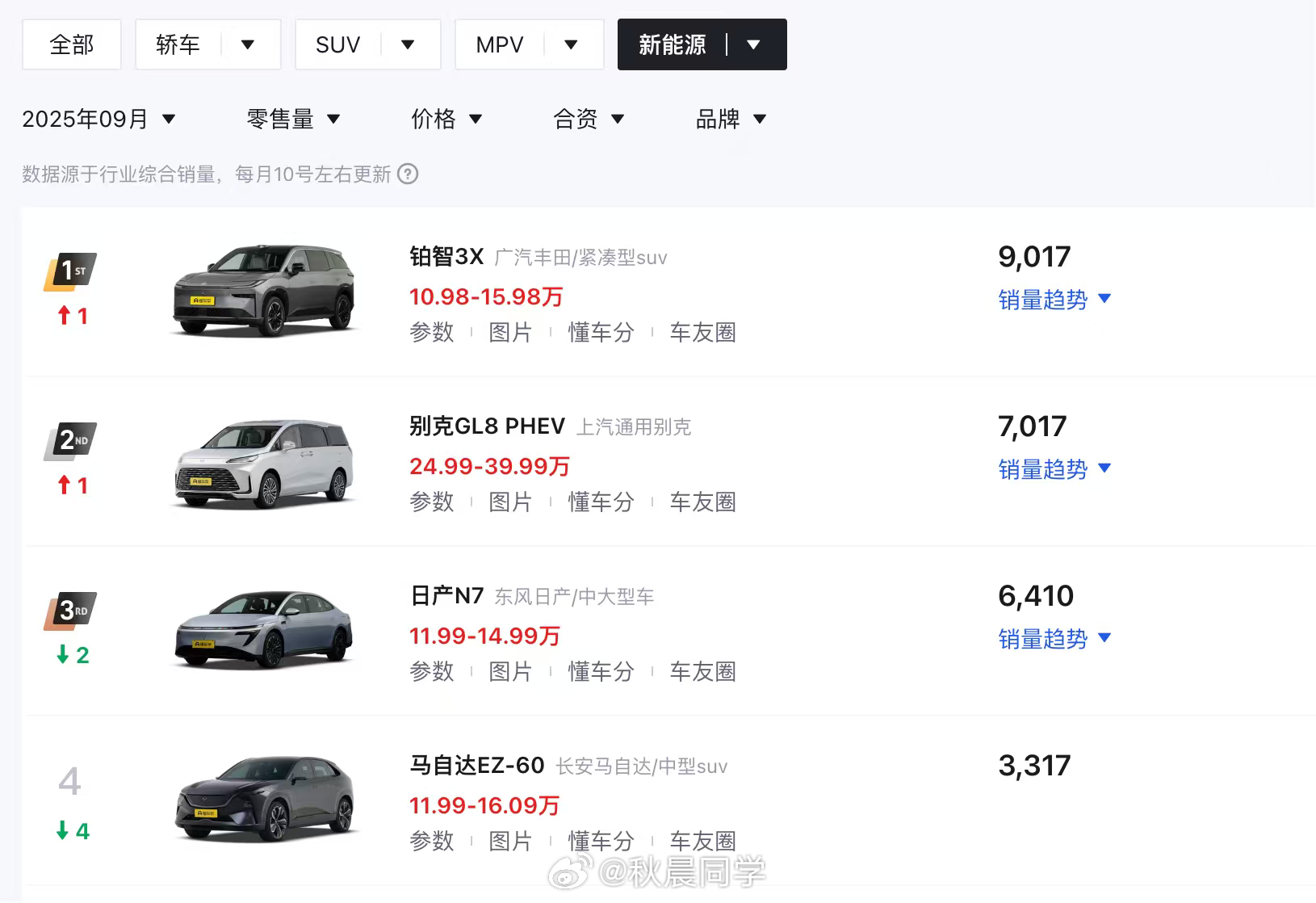Open the 品牌 filter dropdown
The width and height of the screenshot is (1316, 903).
pyautogui.click(x=731, y=120)
